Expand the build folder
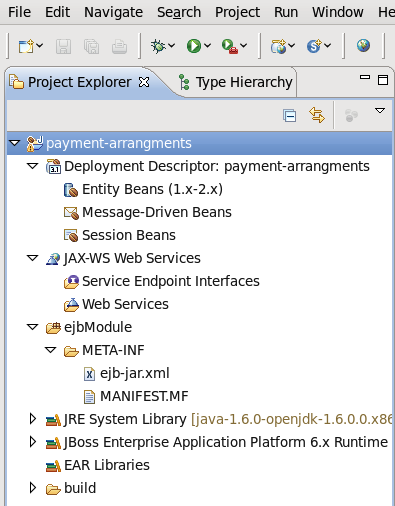 (33, 488)
